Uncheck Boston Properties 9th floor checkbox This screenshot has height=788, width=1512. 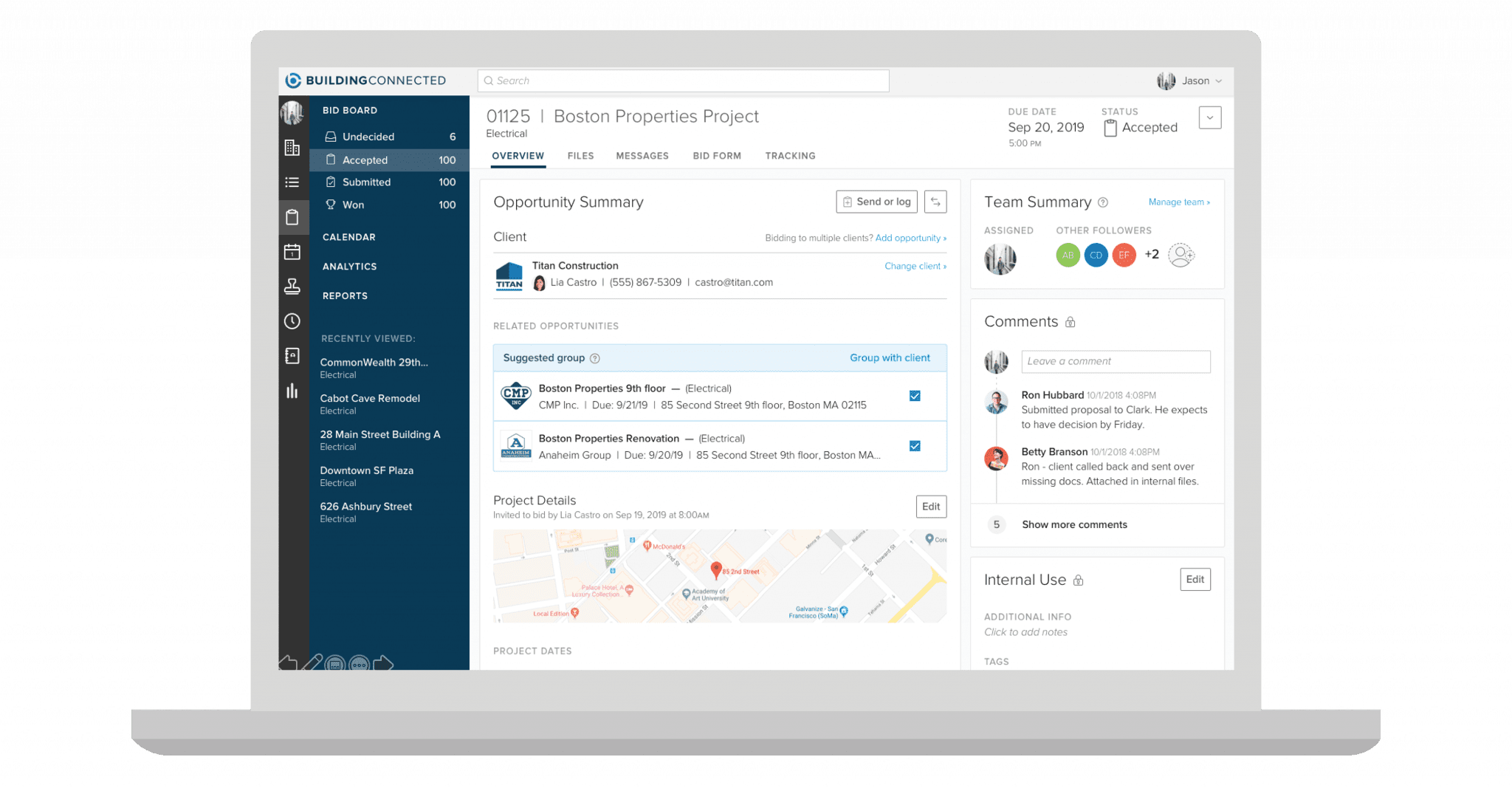click(915, 396)
